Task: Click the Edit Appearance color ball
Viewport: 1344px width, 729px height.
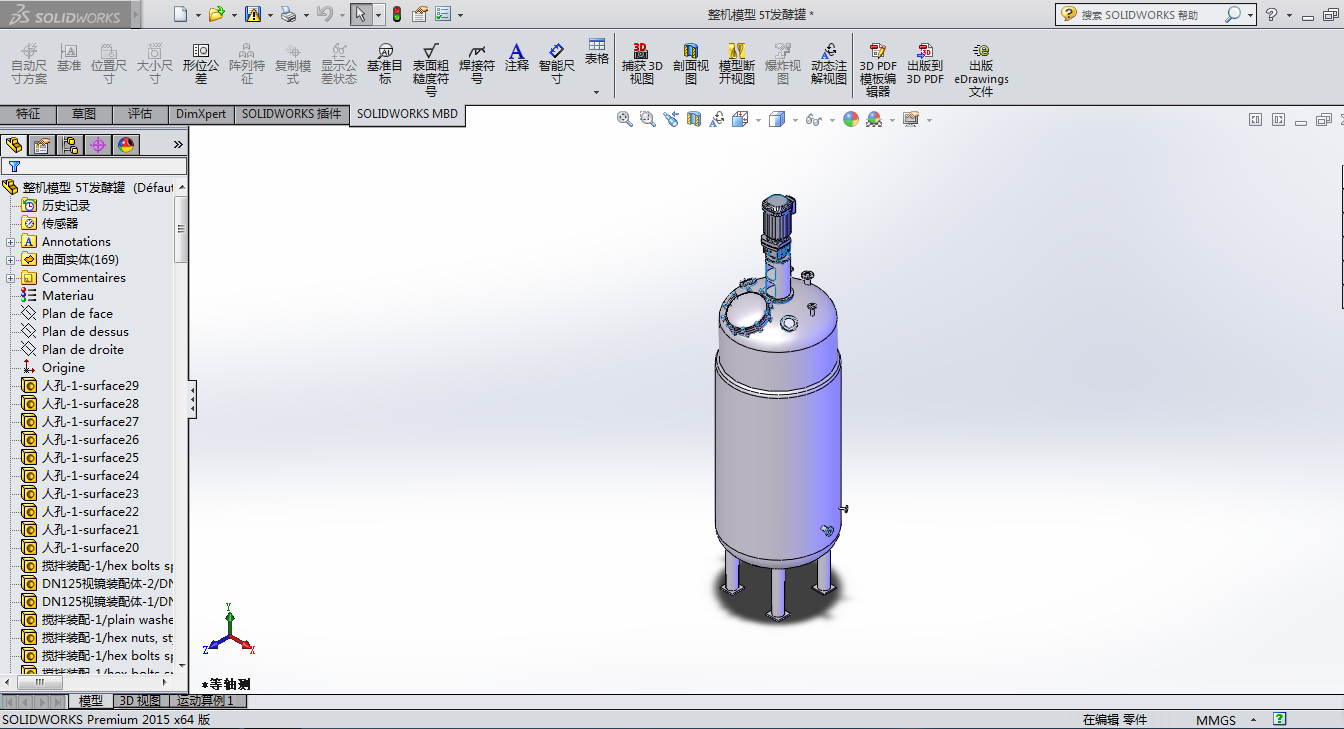Action: pos(851,120)
